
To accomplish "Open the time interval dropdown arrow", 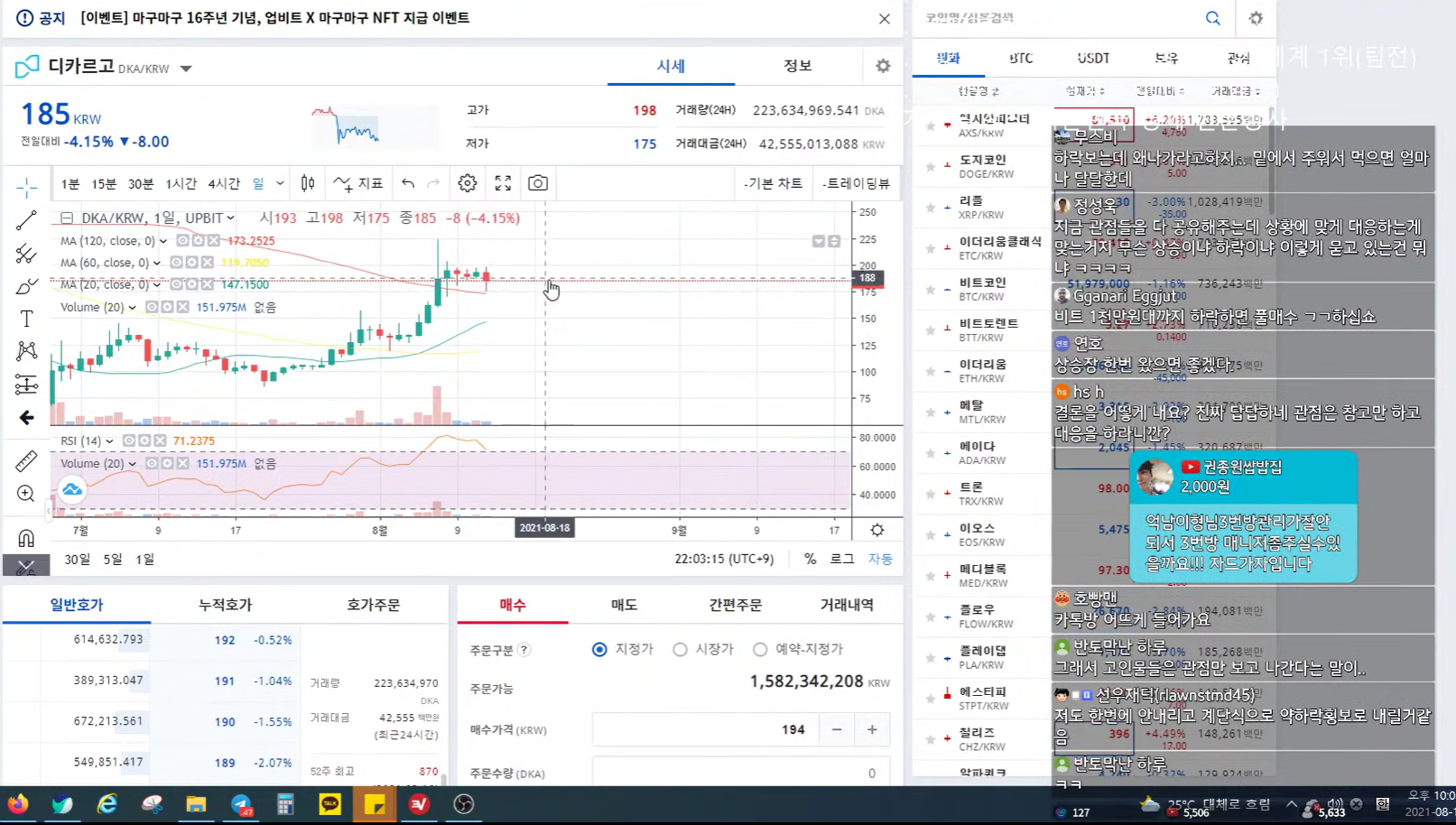I will click(280, 183).
